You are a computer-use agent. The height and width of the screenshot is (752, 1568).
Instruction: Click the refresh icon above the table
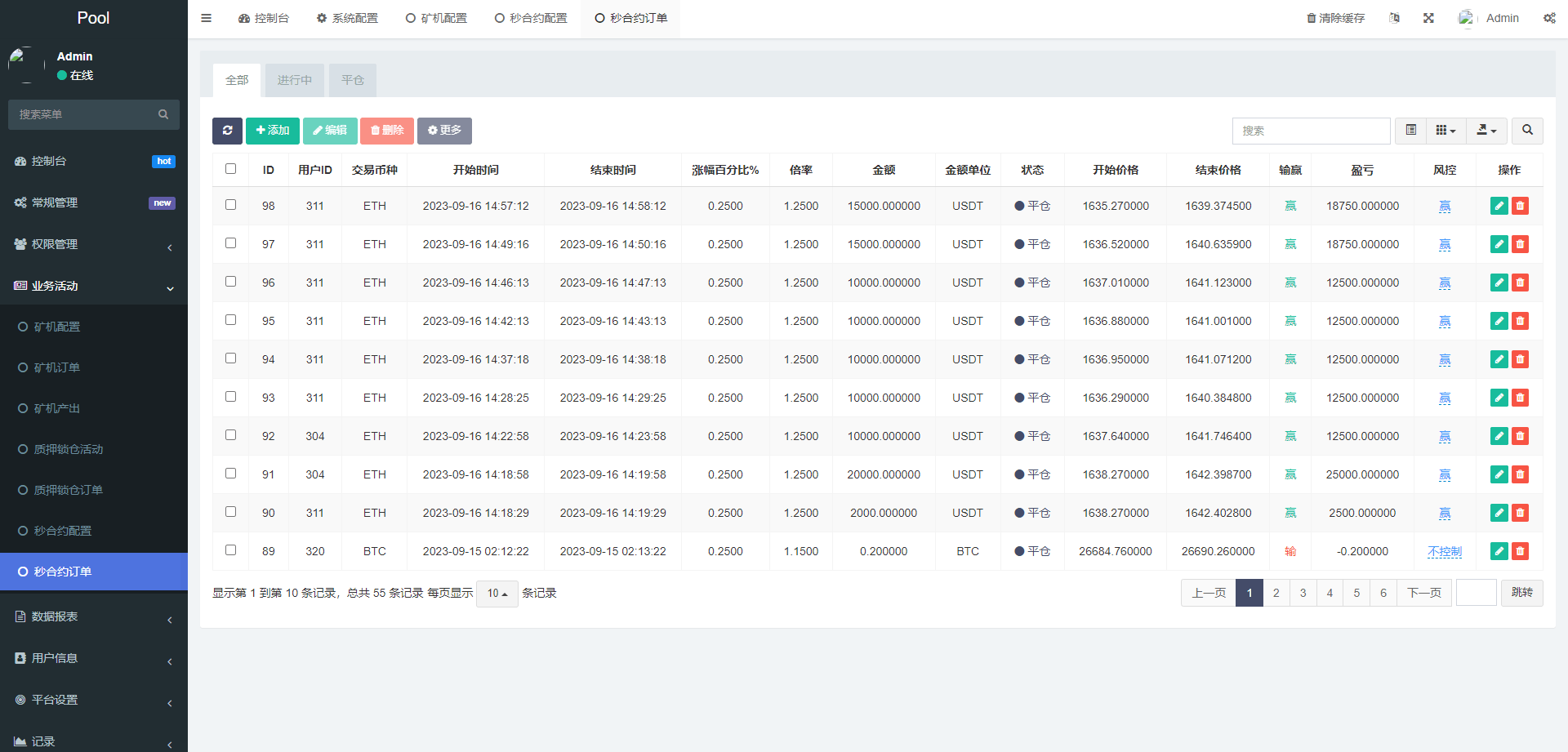tap(227, 131)
